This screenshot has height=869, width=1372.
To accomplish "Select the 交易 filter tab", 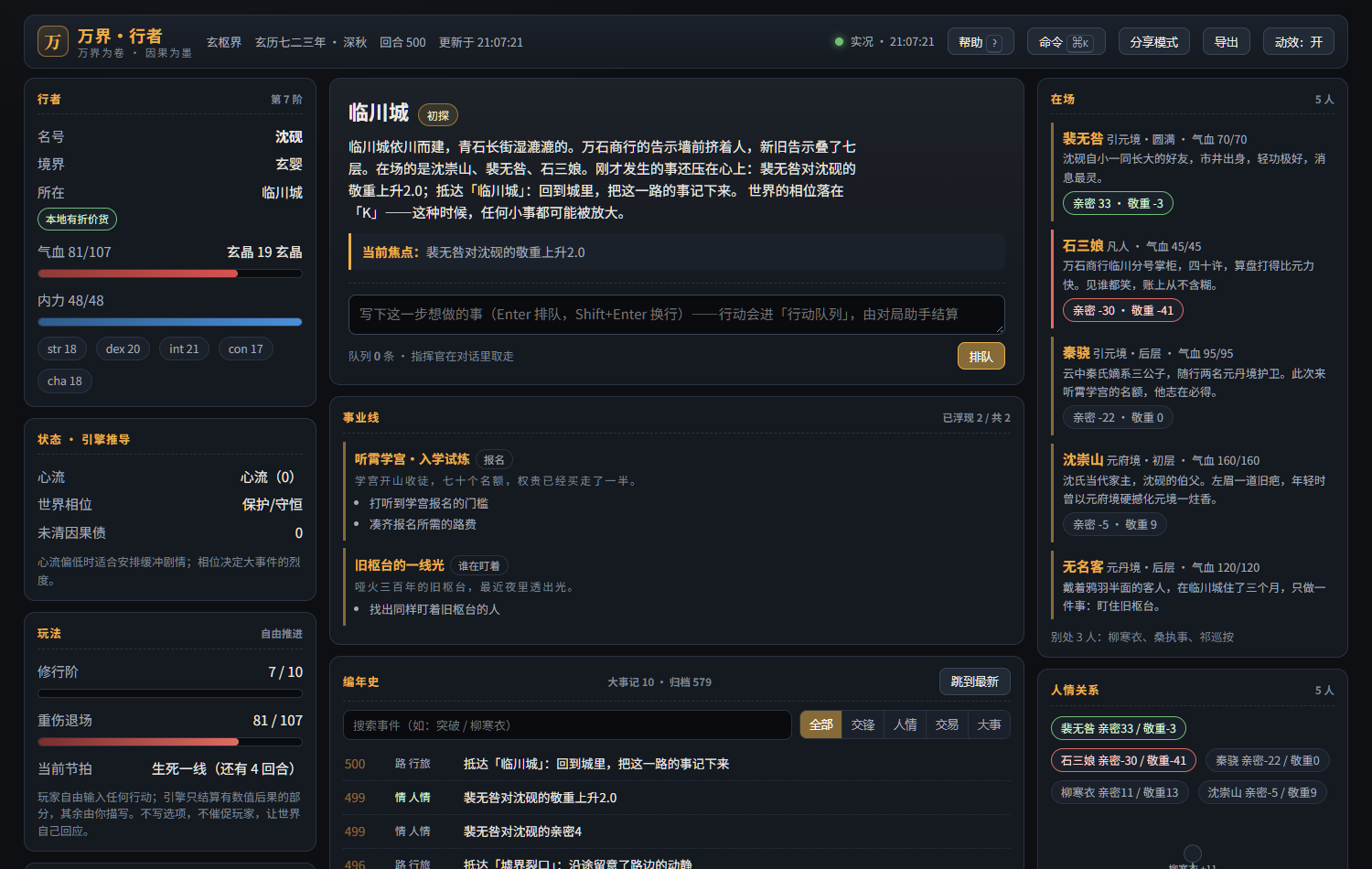I will pyautogui.click(x=948, y=724).
